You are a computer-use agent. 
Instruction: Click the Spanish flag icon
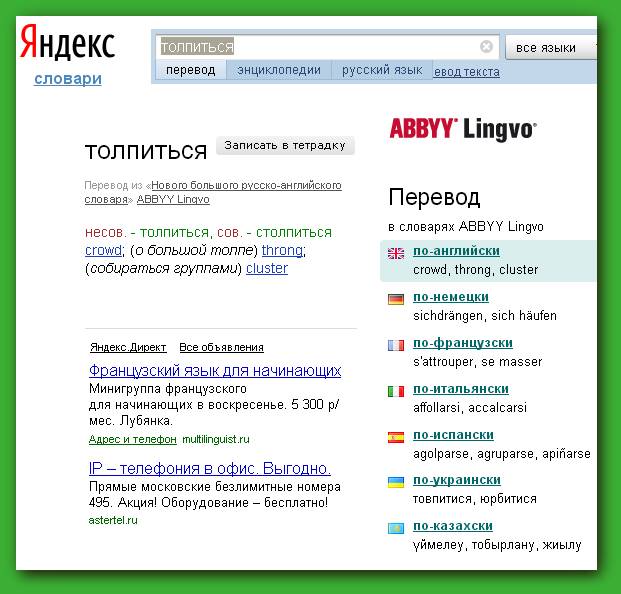[x=396, y=437]
